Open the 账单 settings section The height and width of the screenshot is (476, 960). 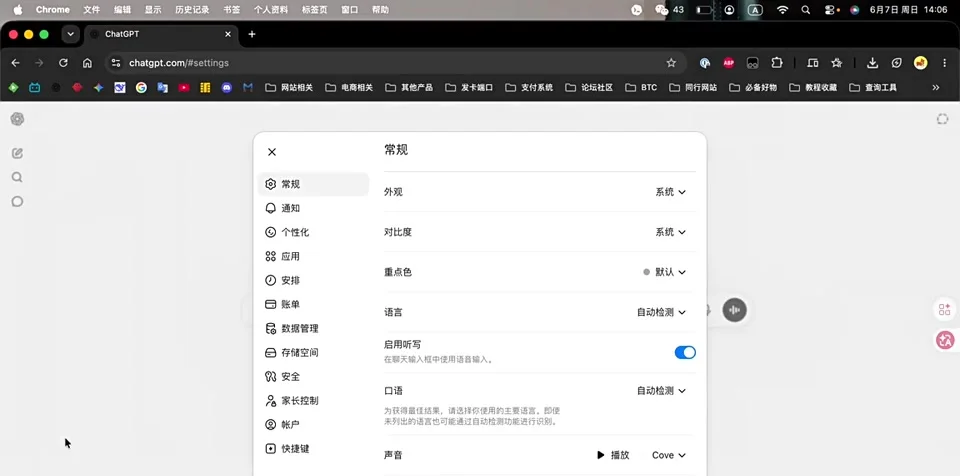click(x=313, y=304)
